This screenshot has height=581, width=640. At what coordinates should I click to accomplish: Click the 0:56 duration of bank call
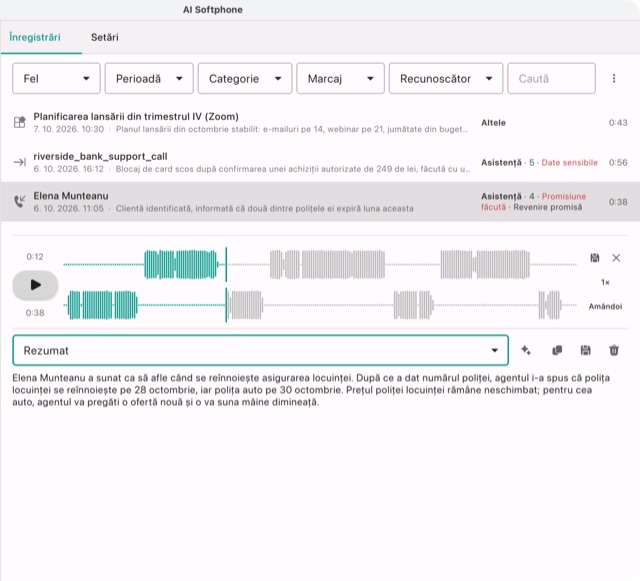(618, 163)
